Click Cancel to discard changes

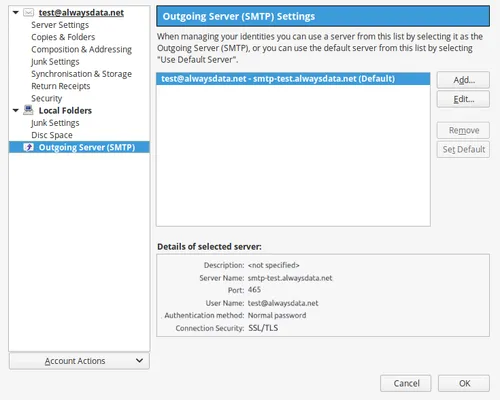(406, 383)
